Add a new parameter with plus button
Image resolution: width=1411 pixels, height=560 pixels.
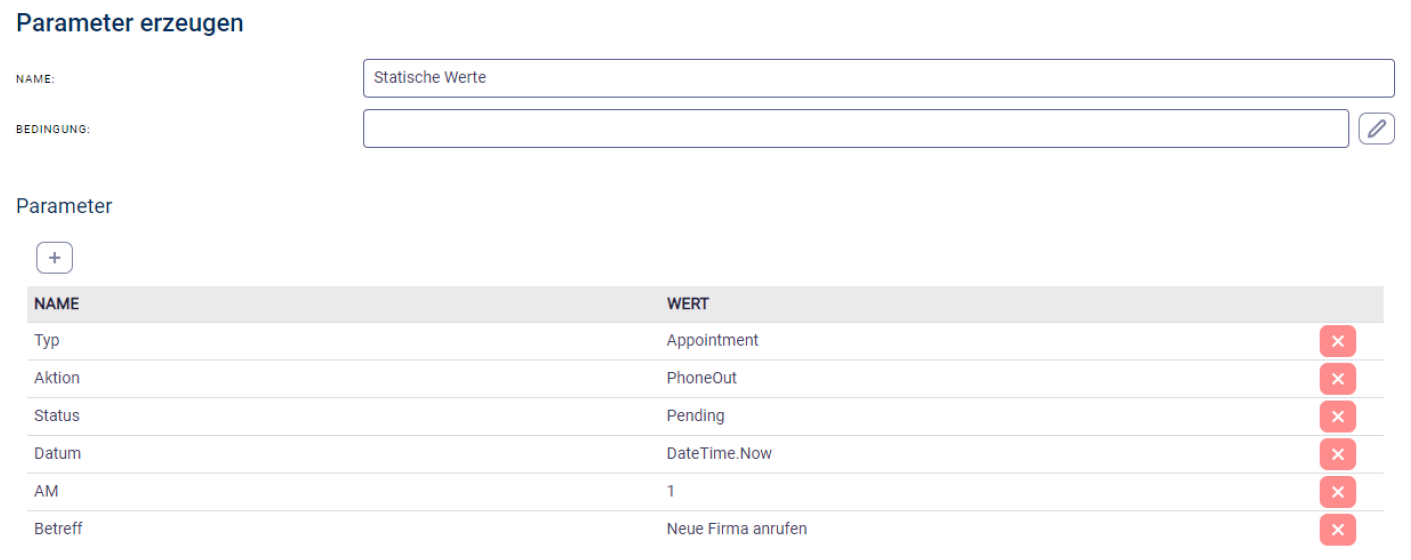pos(55,258)
